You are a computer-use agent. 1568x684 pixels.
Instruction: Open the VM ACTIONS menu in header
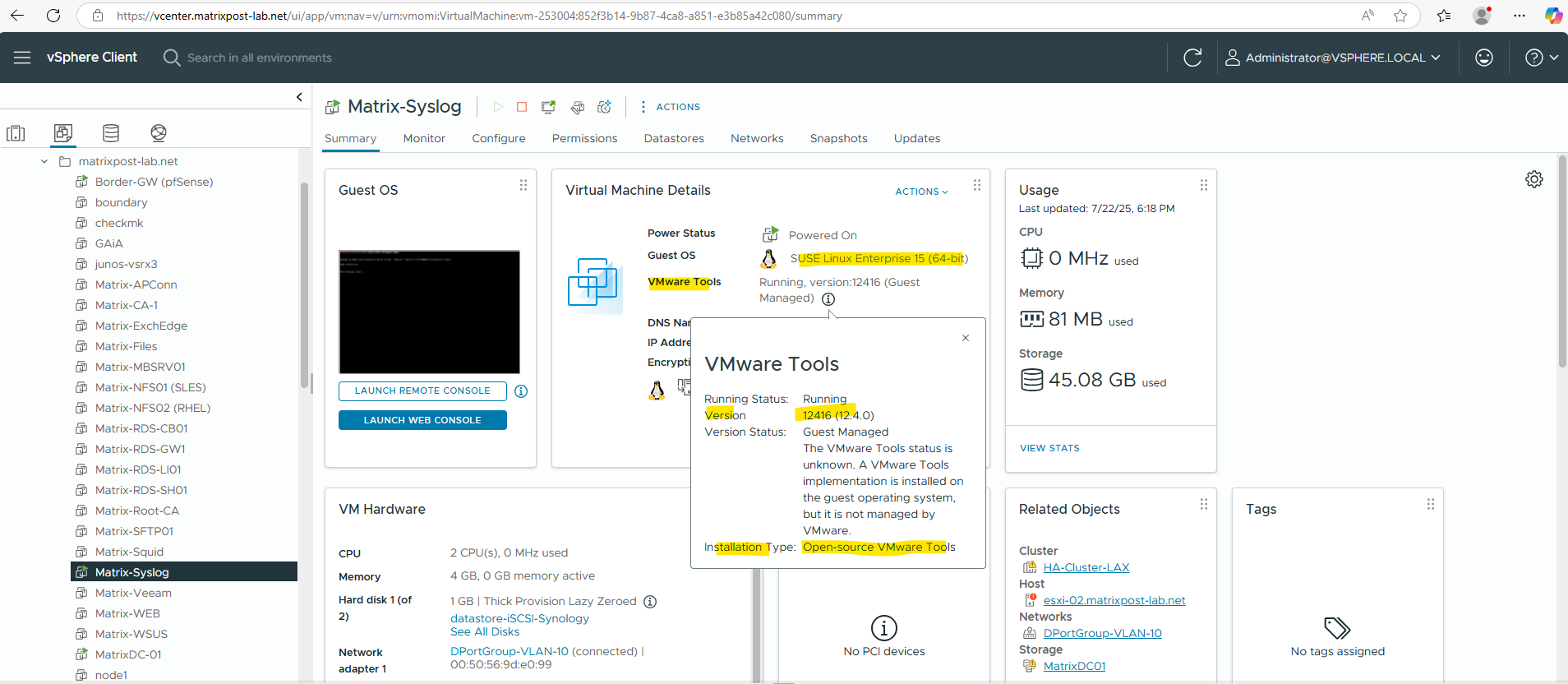click(x=670, y=107)
